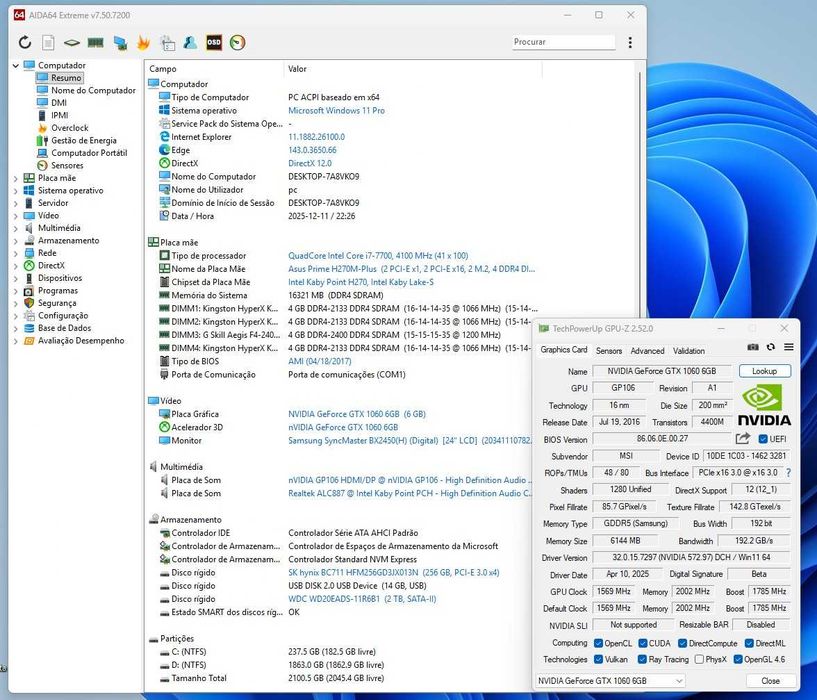Open the Asus Prime H270M-Plus link
This screenshot has width=817, height=700.
[x=412, y=269]
